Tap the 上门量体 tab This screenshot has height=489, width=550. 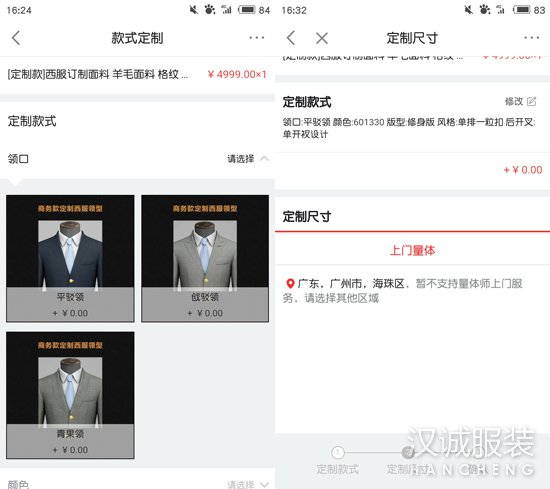(x=412, y=250)
